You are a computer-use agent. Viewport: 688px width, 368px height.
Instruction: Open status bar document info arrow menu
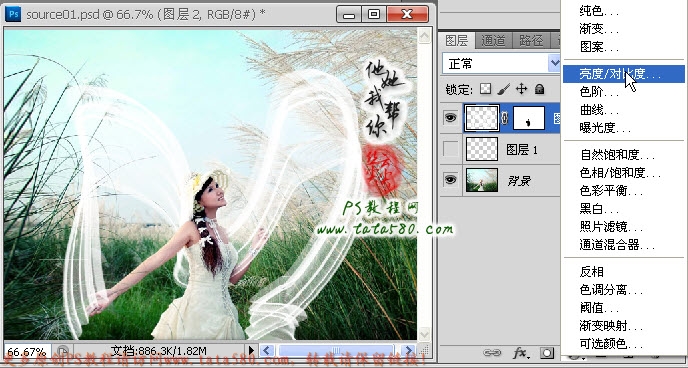pyautogui.click(x=251, y=350)
